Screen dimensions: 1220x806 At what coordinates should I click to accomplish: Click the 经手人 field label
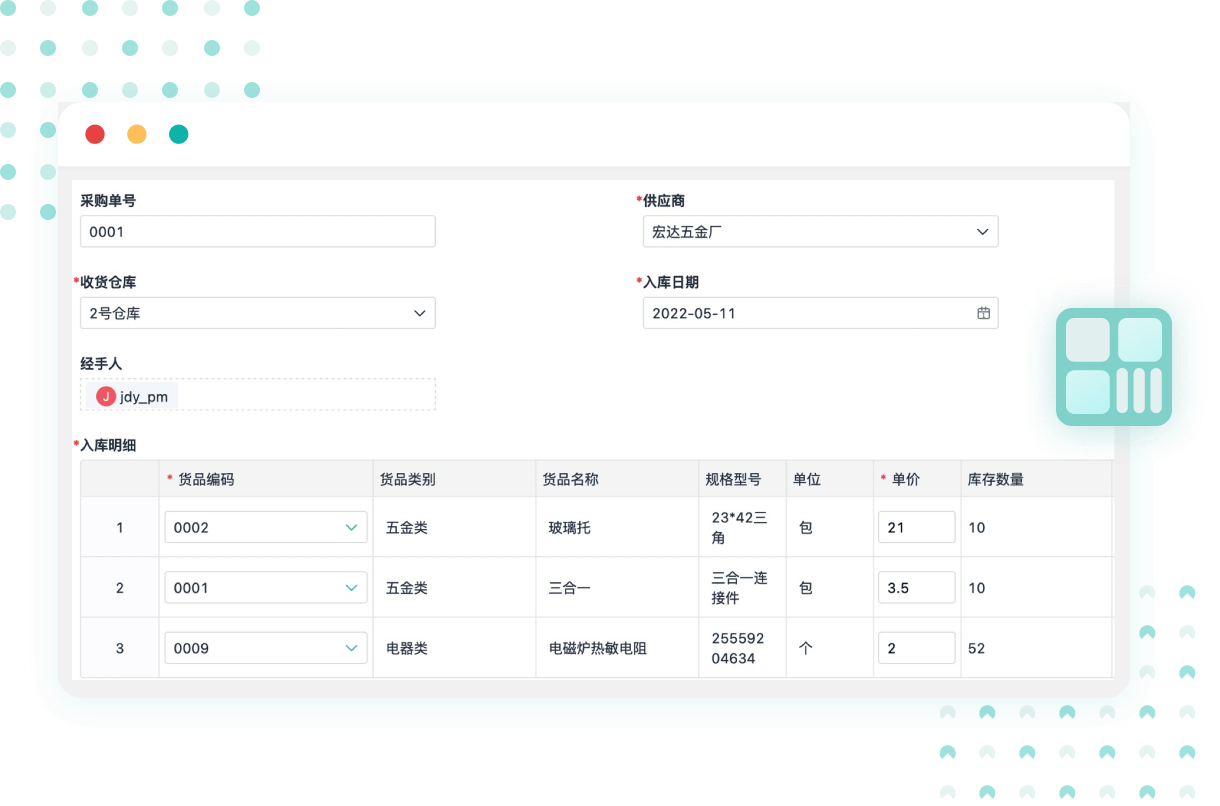tap(101, 363)
